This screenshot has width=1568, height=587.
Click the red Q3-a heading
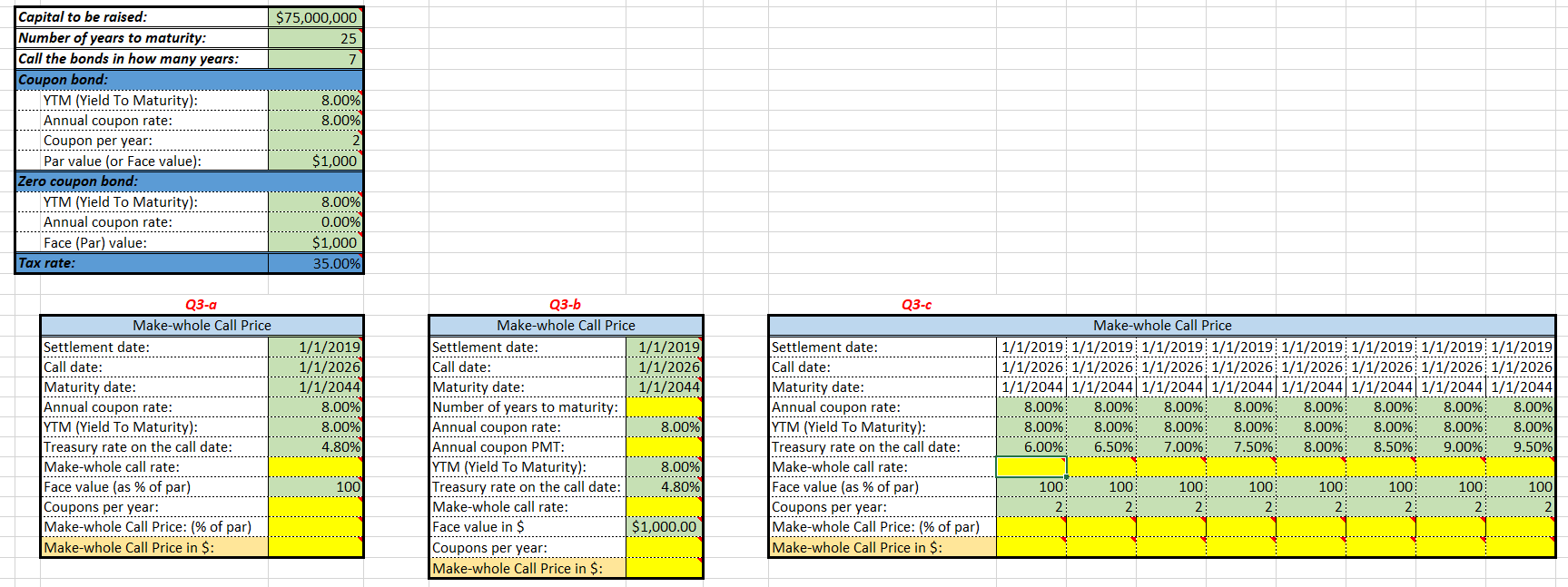tap(202, 305)
